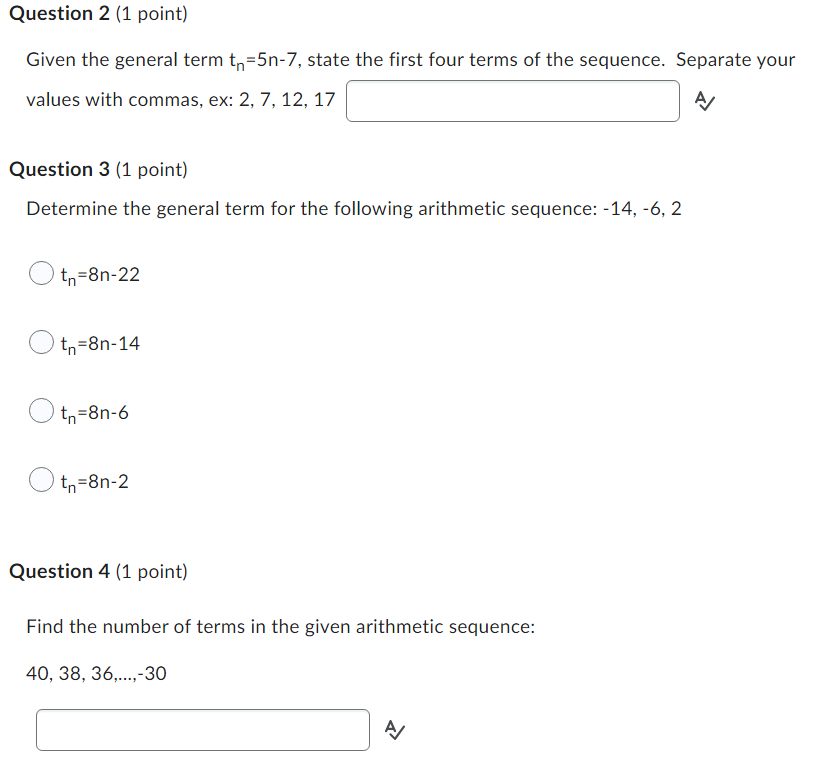Click the tn=8n-14 option label text

click(99, 341)
